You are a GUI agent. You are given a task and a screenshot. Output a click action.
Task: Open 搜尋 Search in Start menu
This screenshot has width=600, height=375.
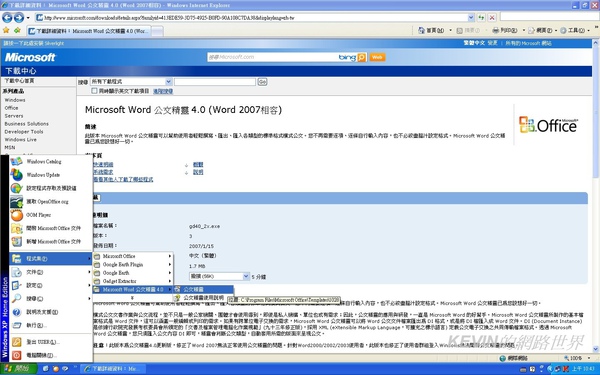pyautogui.click(x=51, y=298)
